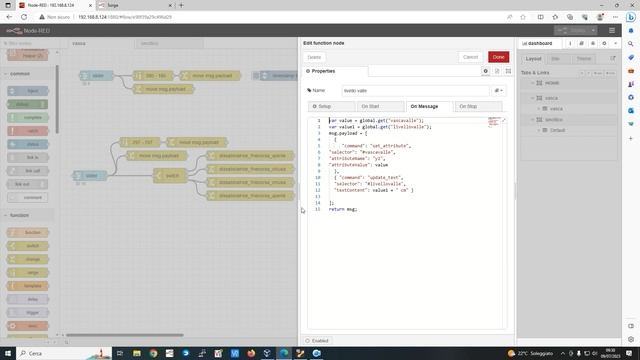Select the function node in the palette

point(28,232)
